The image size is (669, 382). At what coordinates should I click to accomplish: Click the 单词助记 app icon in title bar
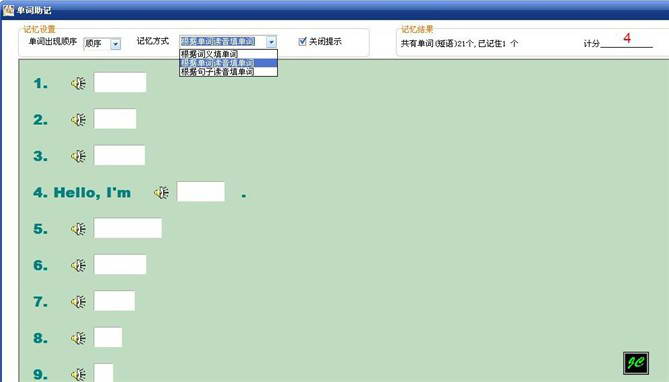pos(8,9)
